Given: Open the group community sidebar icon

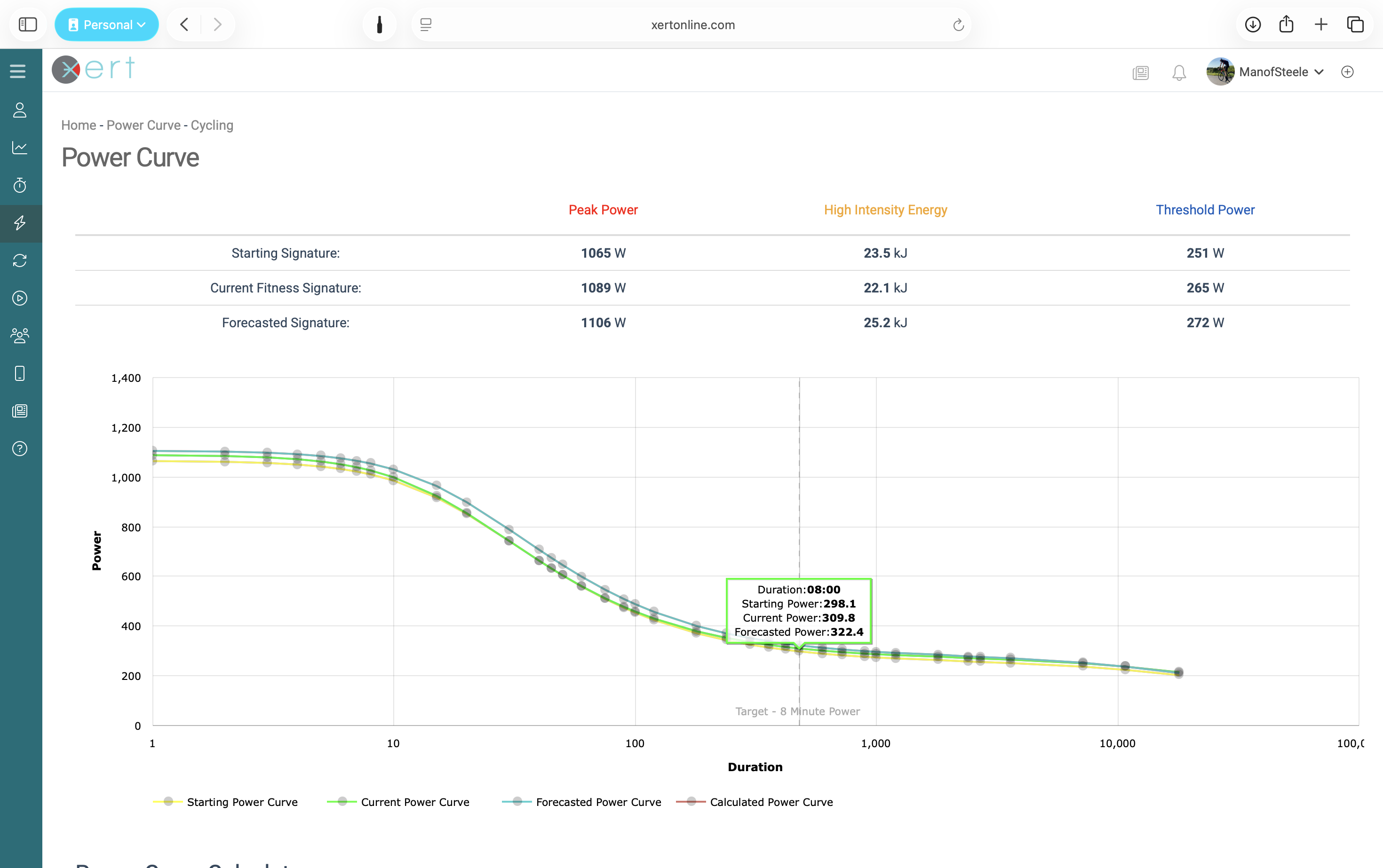Looking at the screenshot, I should [x=20, y=336].
